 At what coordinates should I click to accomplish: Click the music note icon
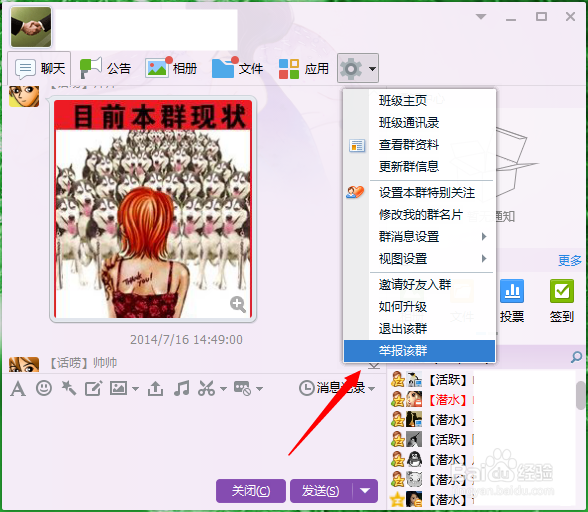[x=182, y=388]
